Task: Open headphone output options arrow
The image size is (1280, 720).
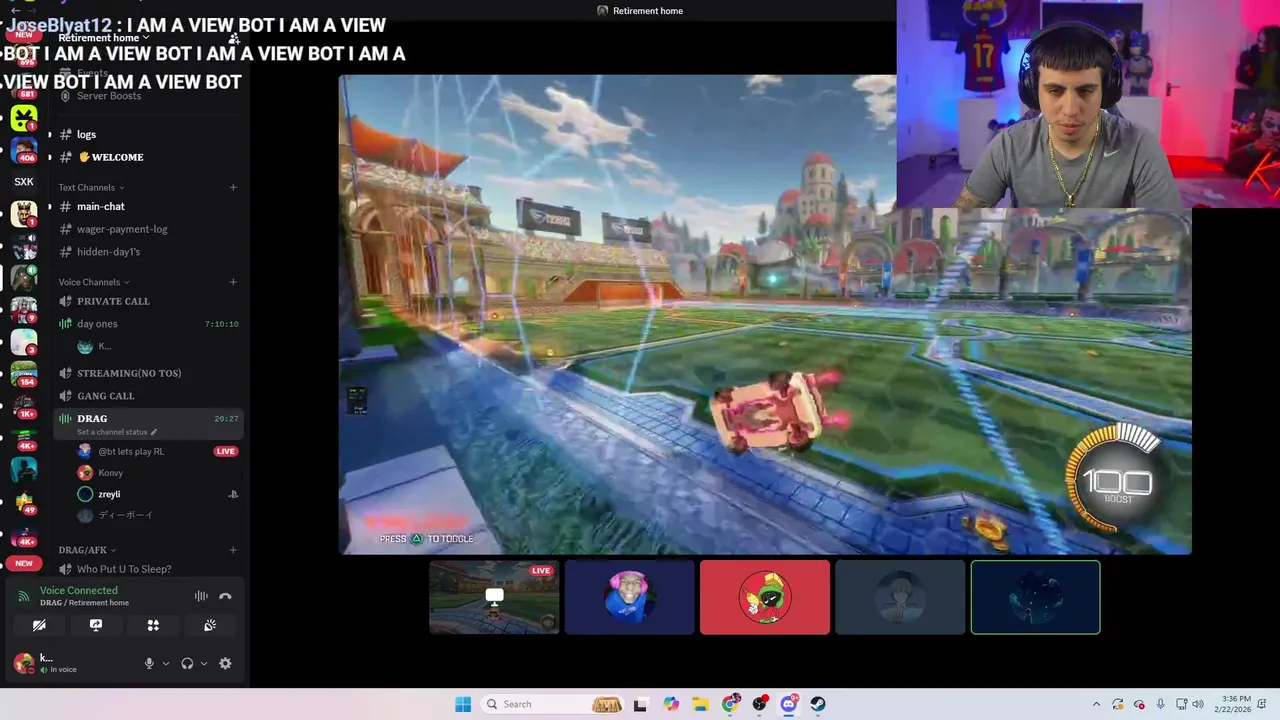Action: pos(204,663)
